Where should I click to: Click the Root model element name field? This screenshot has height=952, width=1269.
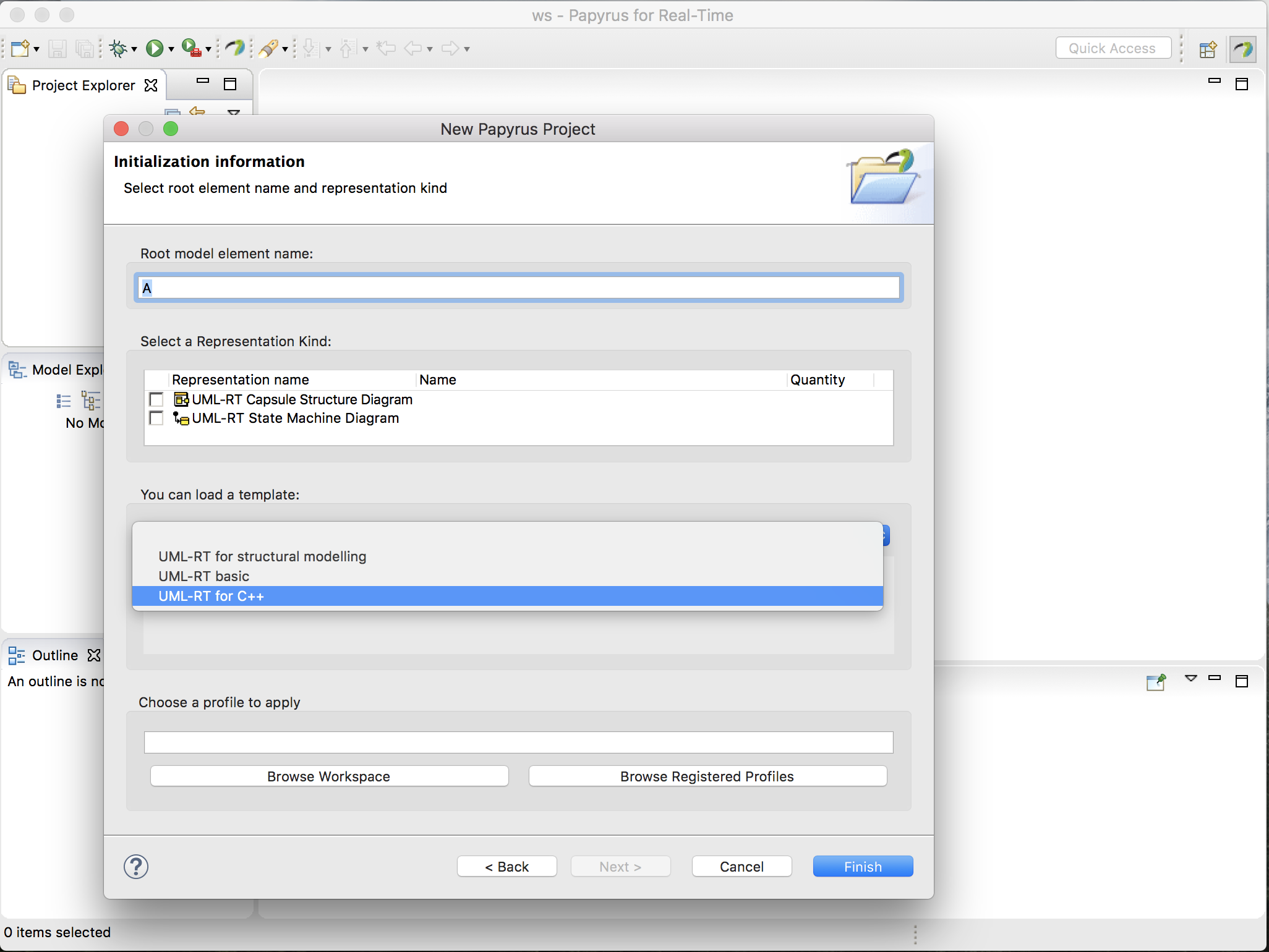518,288
